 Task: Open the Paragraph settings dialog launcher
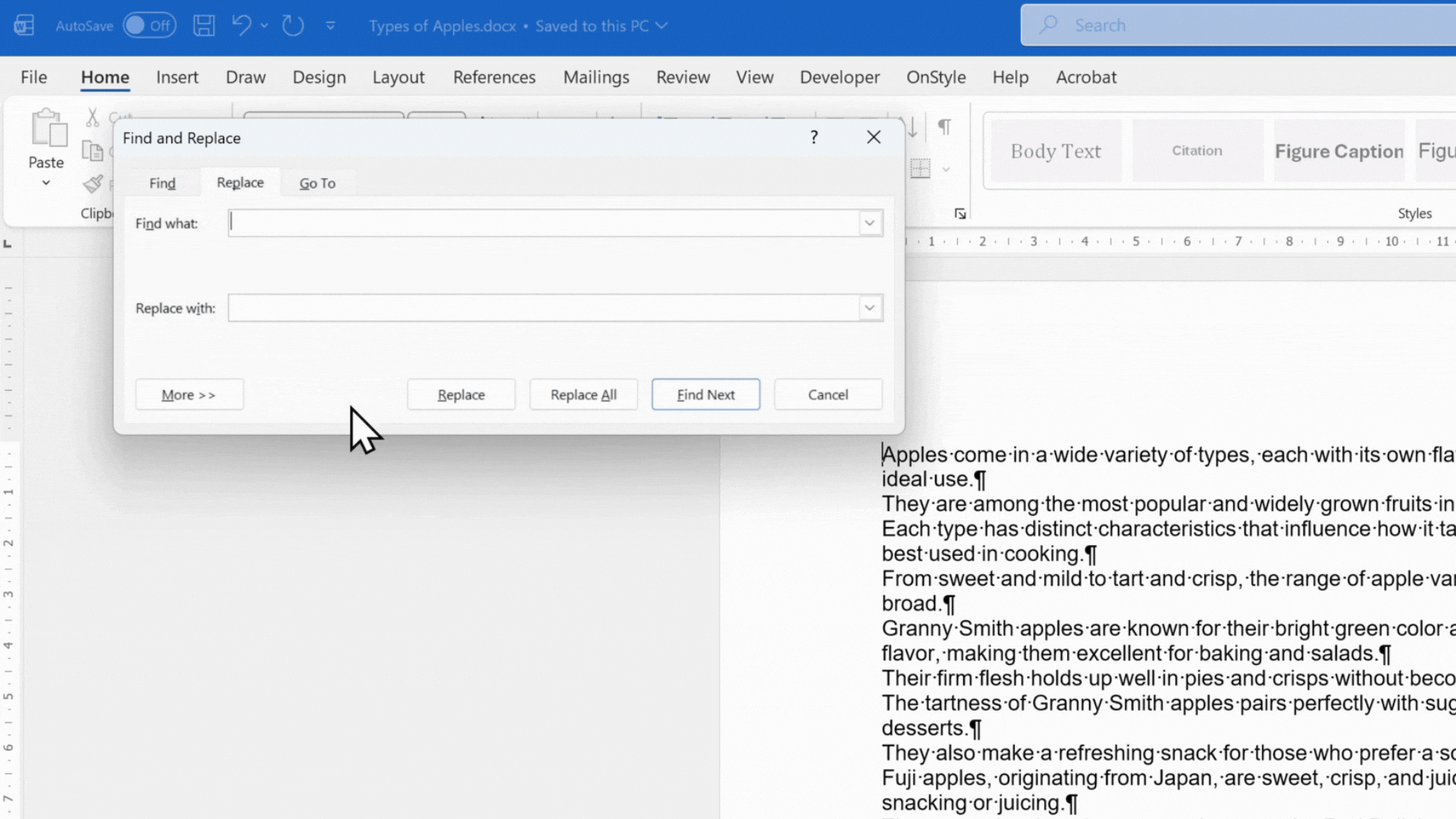coord(960,214)
